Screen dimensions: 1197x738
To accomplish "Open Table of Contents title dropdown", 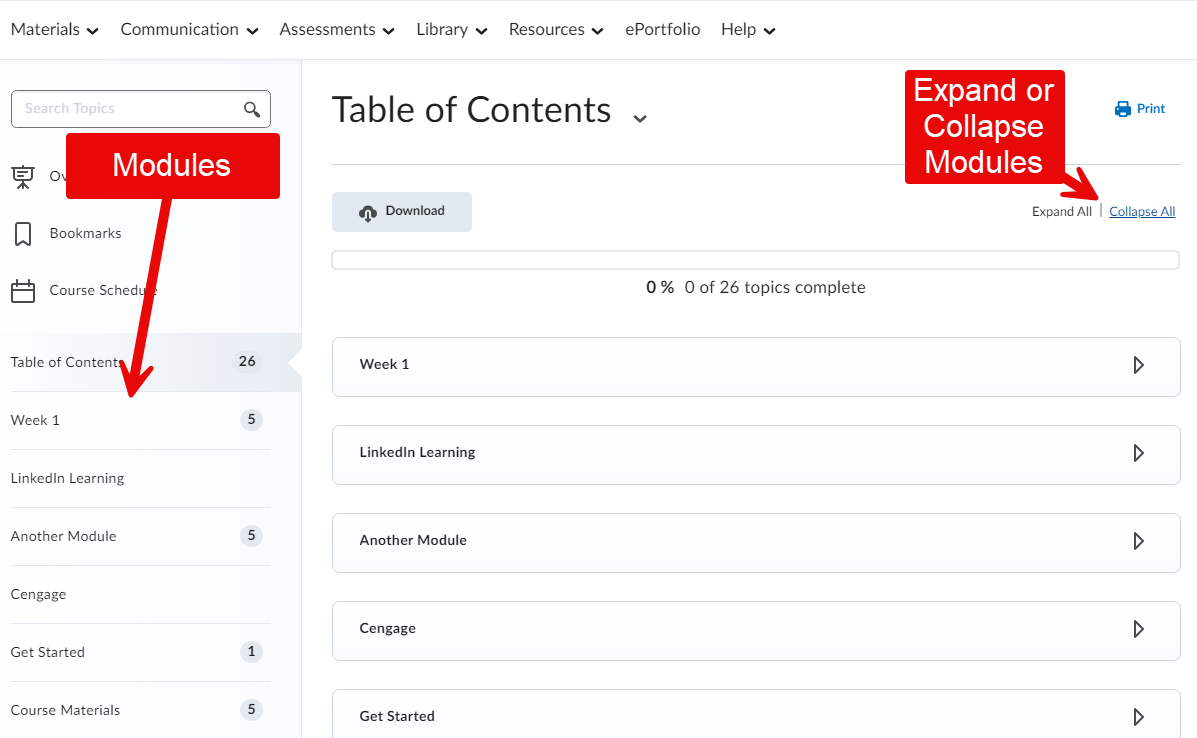I will (x=640, y=117).
